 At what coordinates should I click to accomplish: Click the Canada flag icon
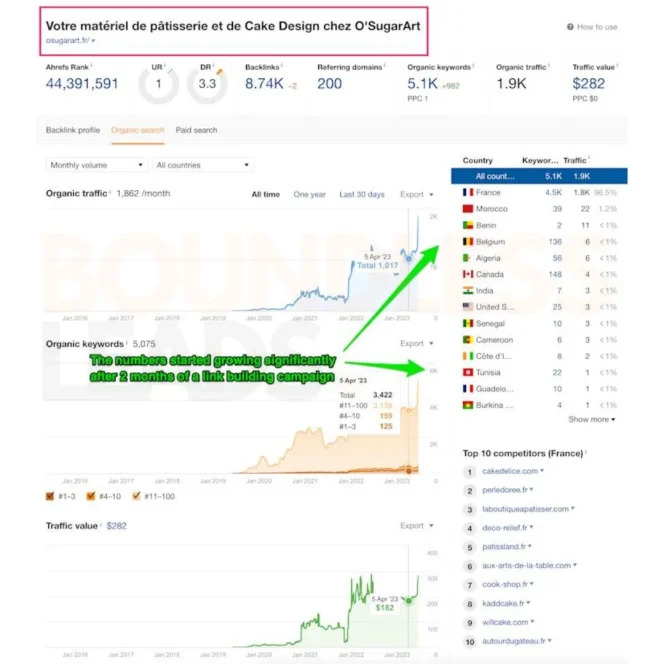pos(468,274)
